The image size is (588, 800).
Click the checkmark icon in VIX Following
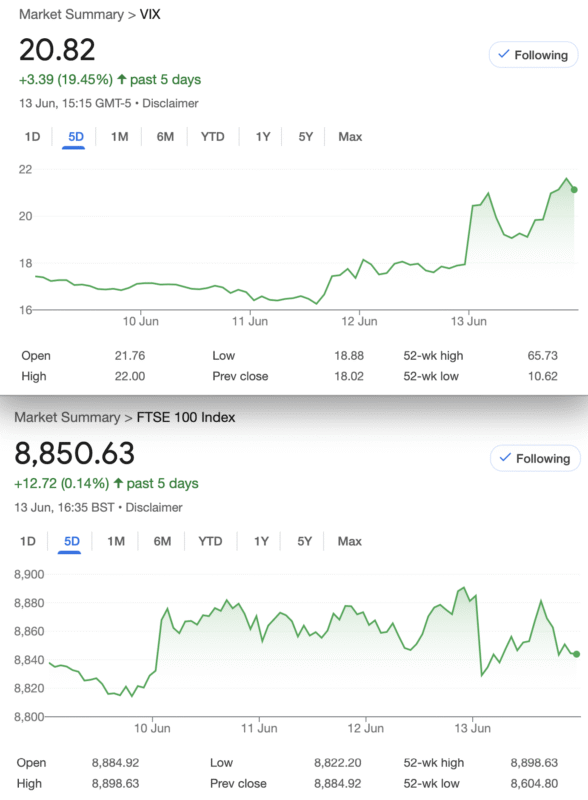click(504, 54)
